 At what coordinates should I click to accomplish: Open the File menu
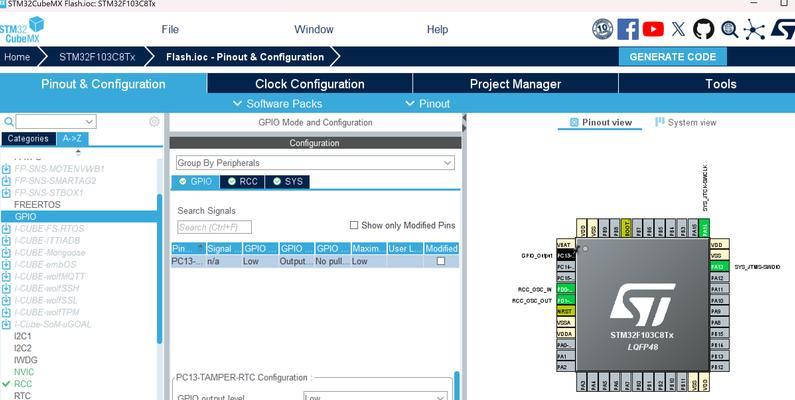click(170, 29)
